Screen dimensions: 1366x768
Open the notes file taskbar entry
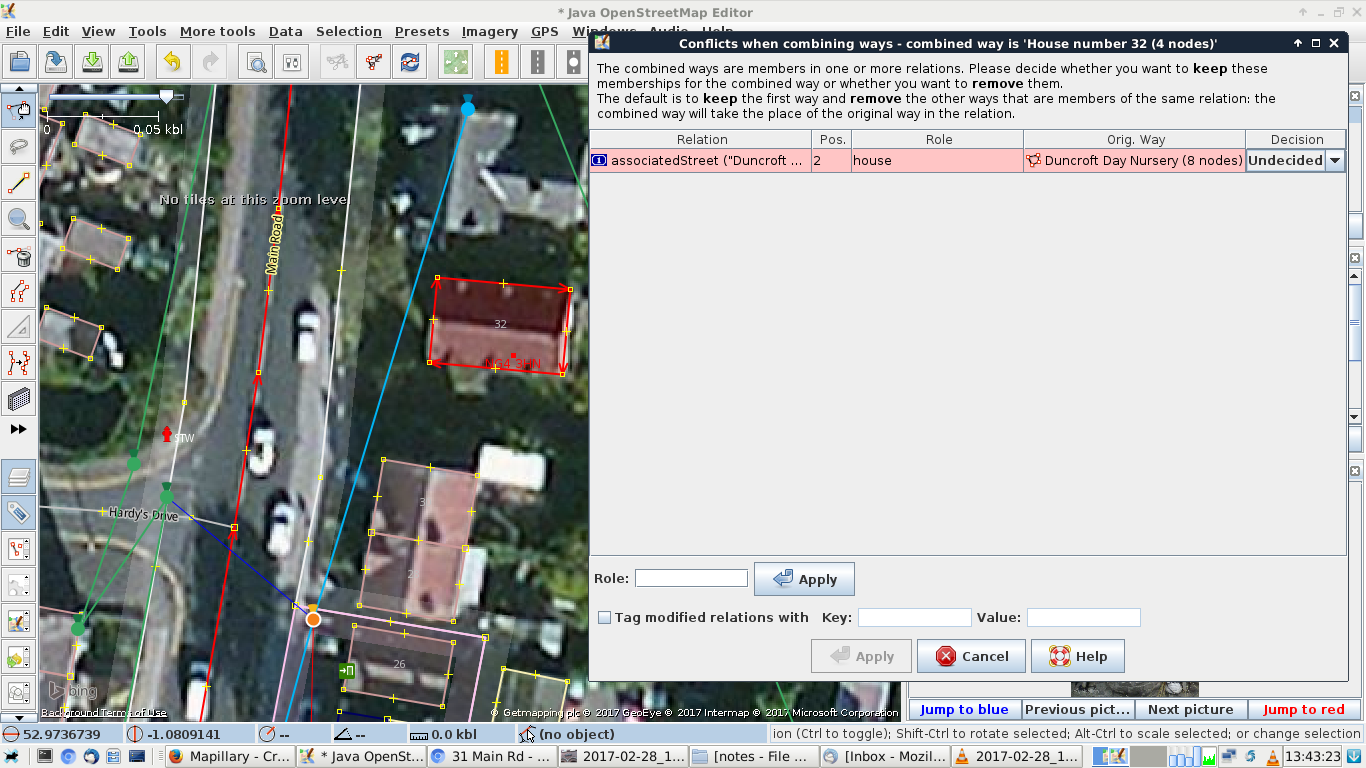pyautogui.click(x=752, y=757)
